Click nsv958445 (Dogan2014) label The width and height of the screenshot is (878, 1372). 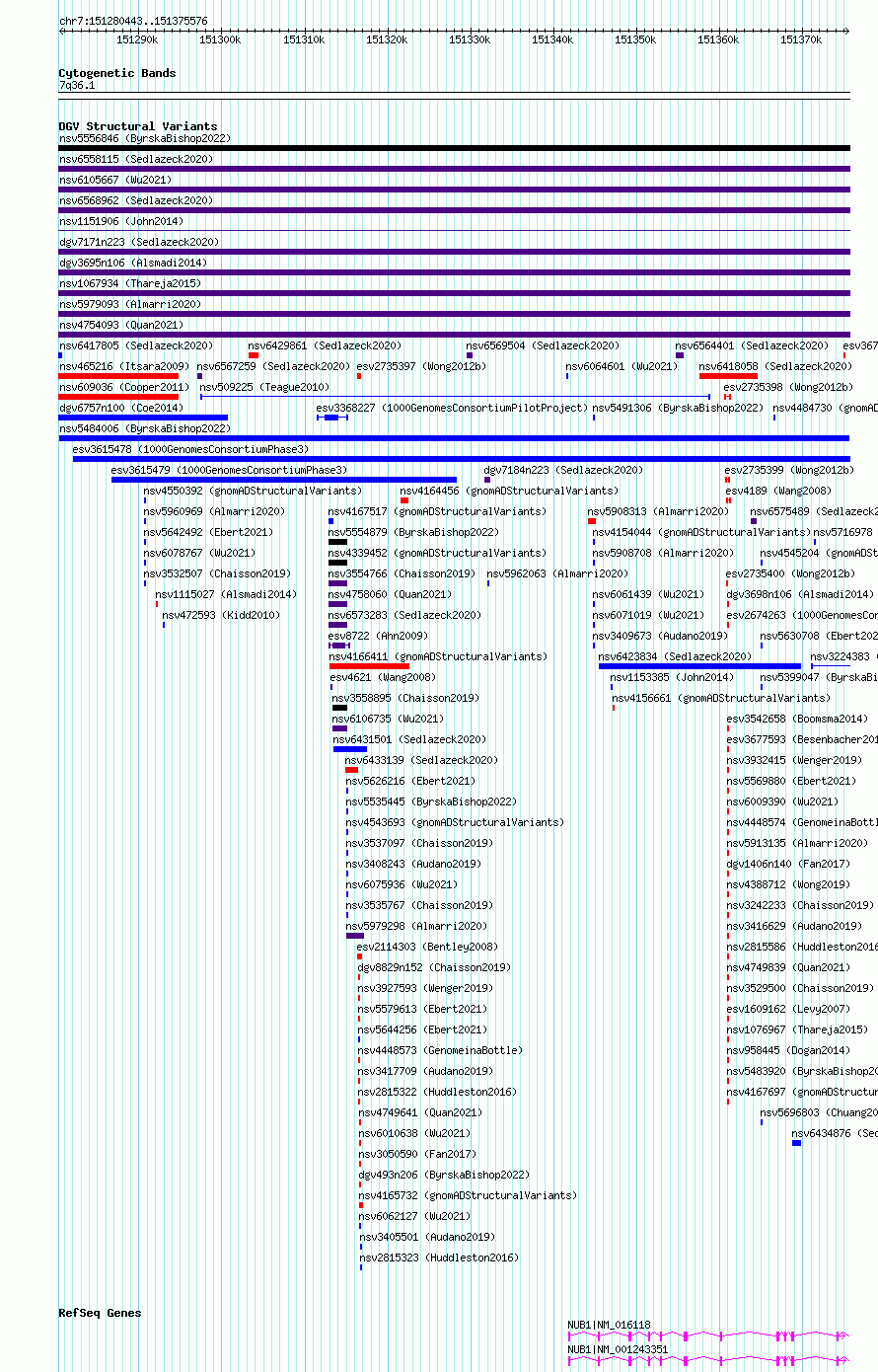coord(788,1051)
